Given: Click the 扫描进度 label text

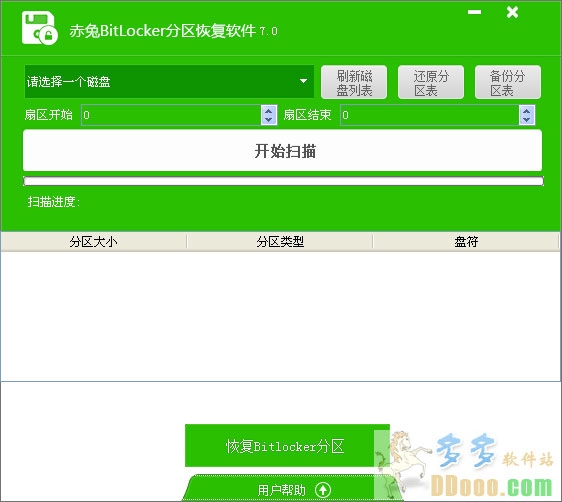Looking at the screenshot, I should (54, 202).
